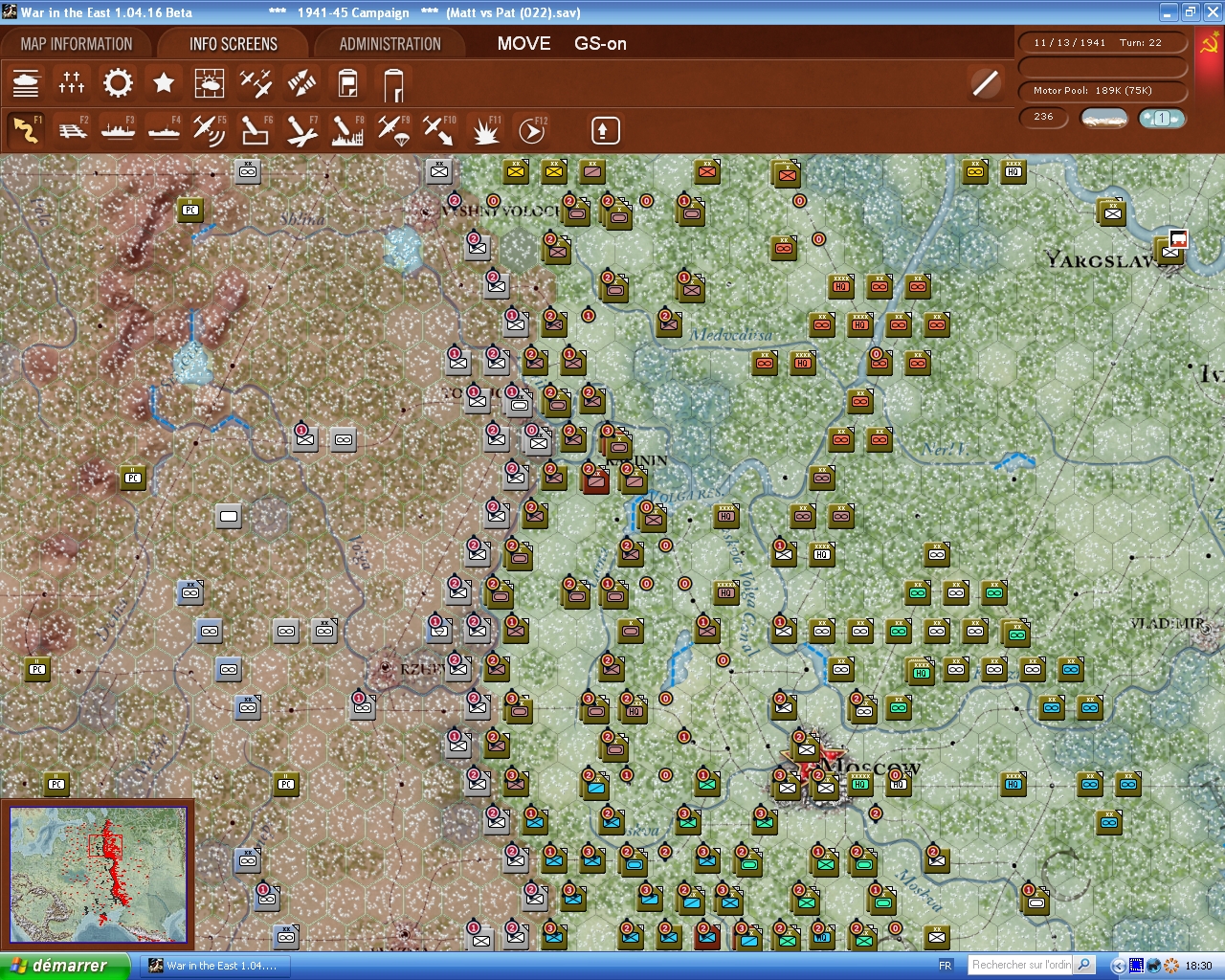Select the F6 bomb unit mode
Screen dimensions: 1225x980
pos(256,130)
